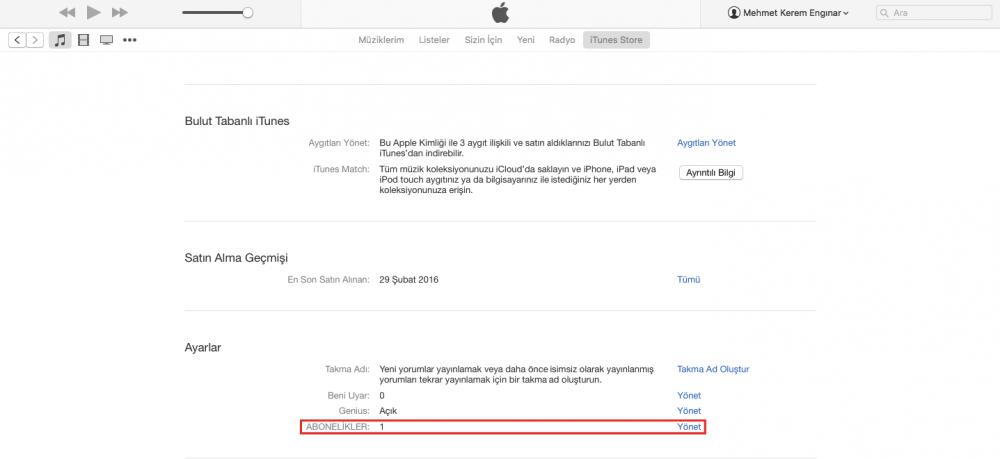1000x459 pixels.
Task: Skip ahead with the fast-forward button
Action: coord(120,13)
